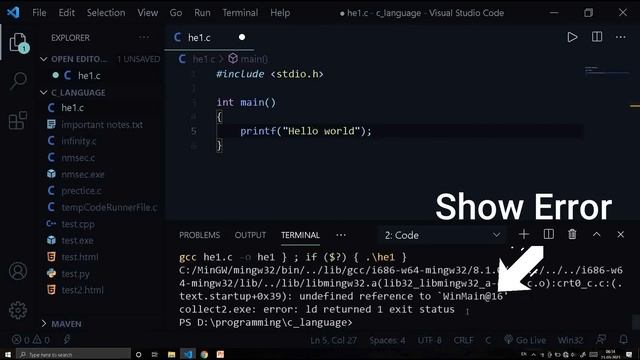Close the unsaved he1.c editor tab dot
Screen dimensions: 640x360
point(242,37)
